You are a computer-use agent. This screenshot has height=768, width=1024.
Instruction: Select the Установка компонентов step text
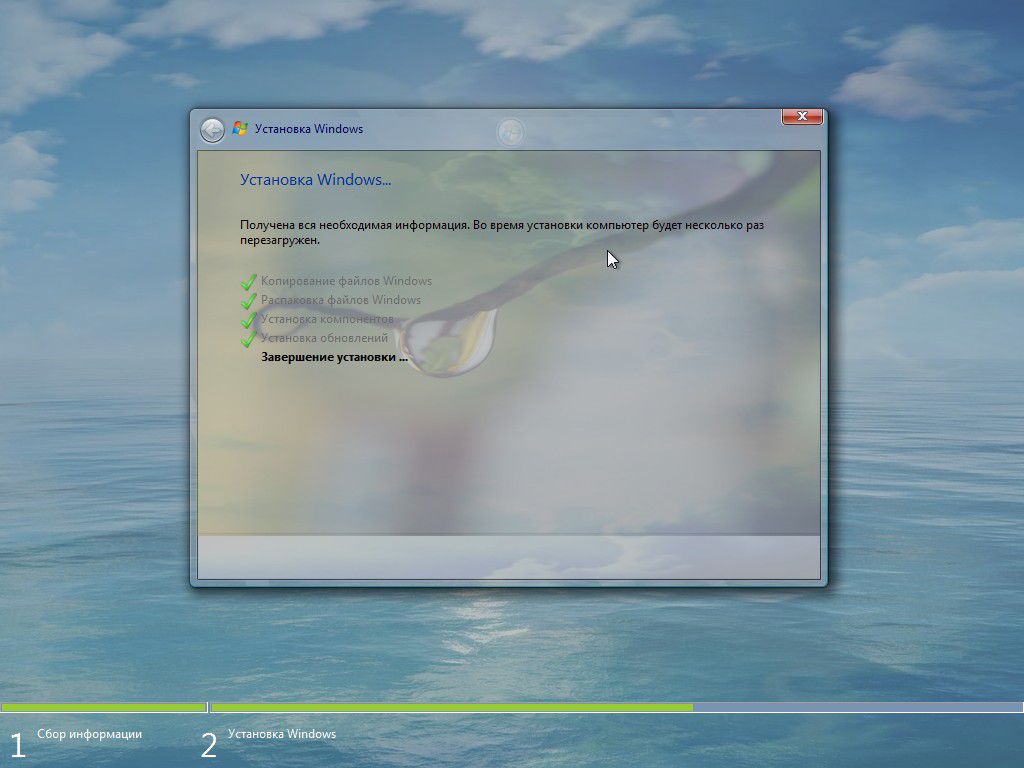tap(327, 319)
